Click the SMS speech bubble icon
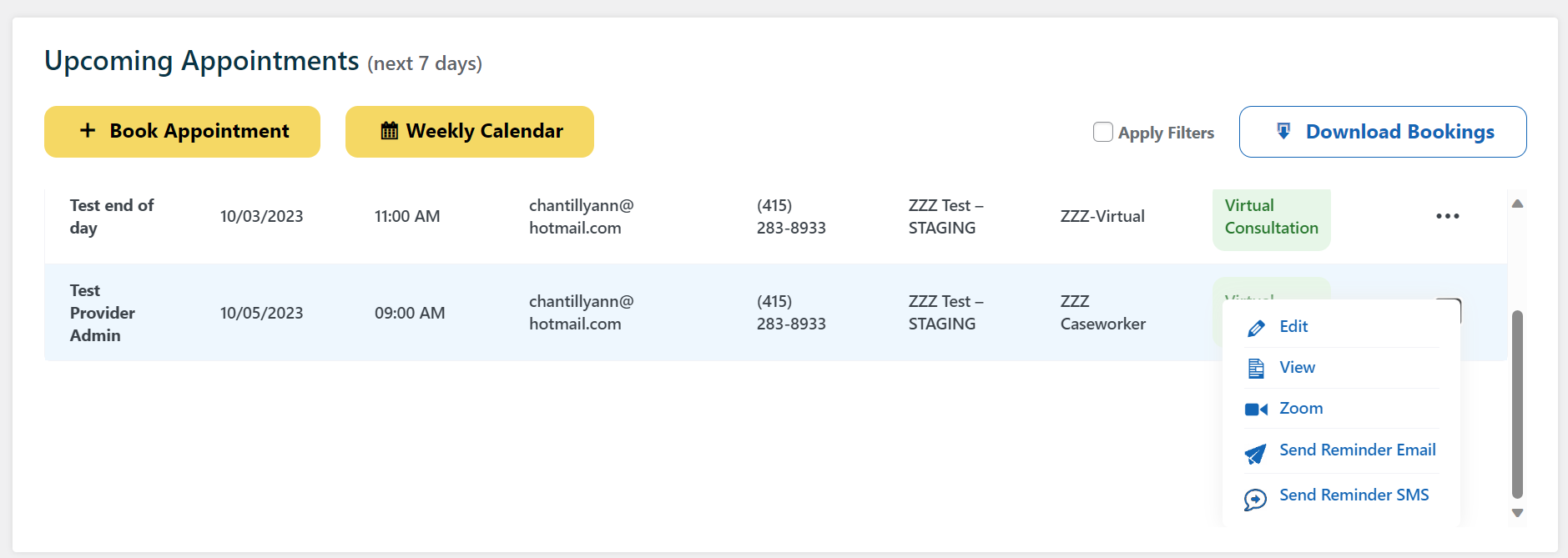Image resolution: width=1568 pixels, height=558 pixels. tap(1255, 499)
